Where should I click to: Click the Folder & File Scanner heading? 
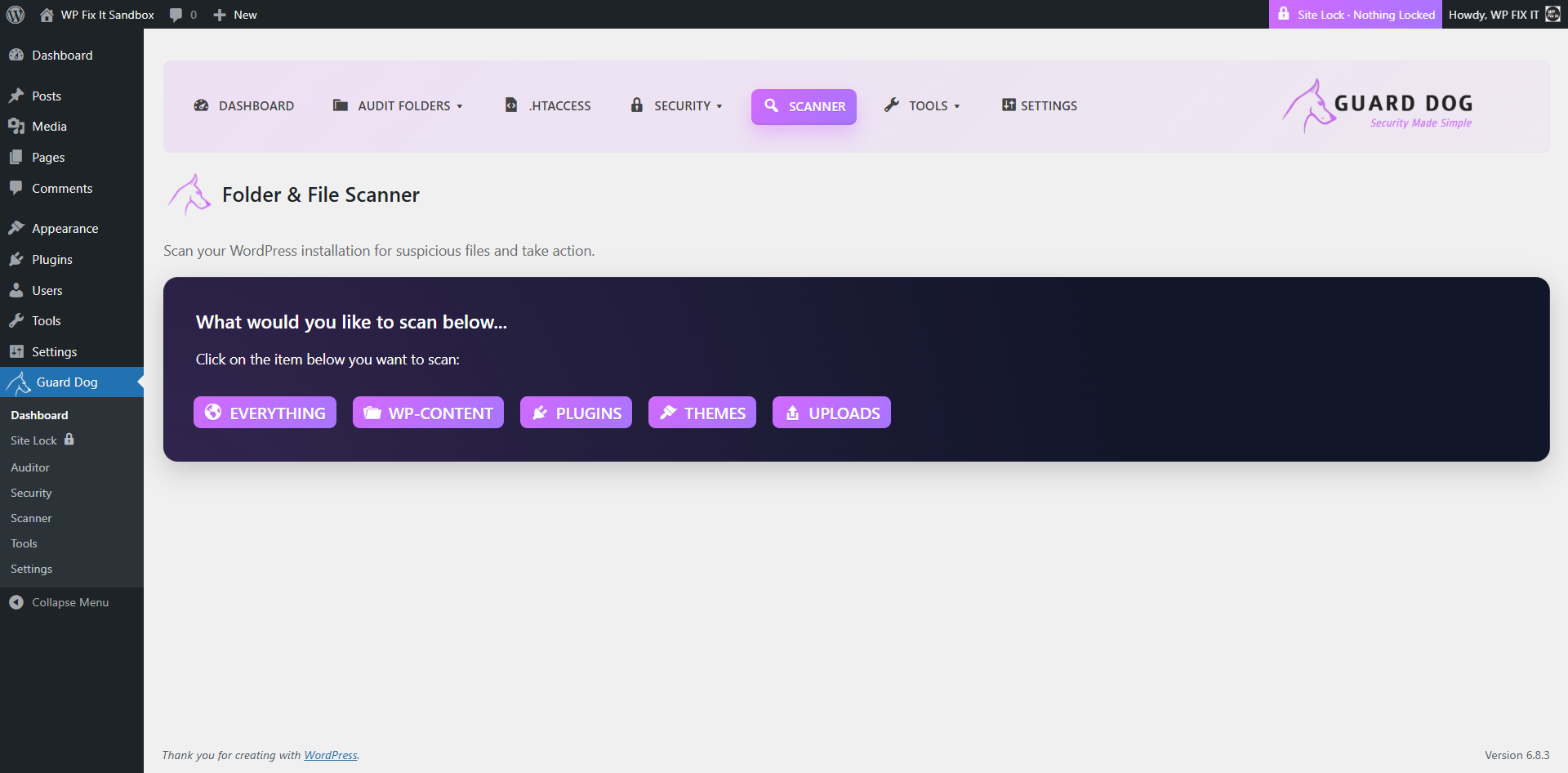coord(321,194)
